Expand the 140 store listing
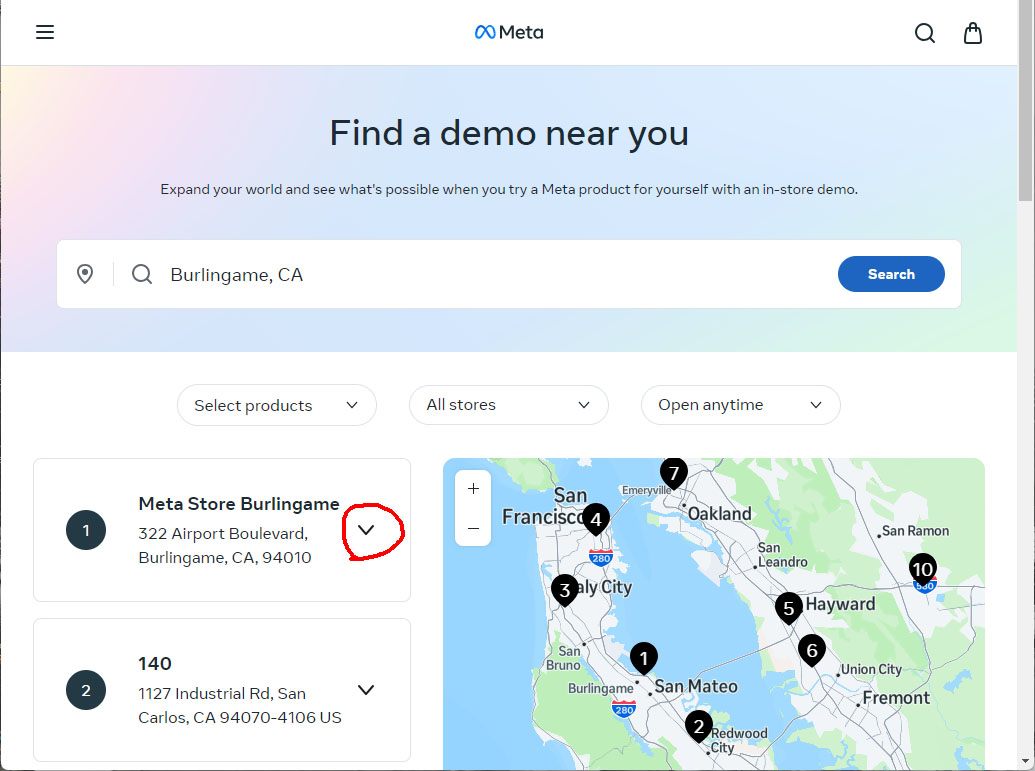The image size is (1035, 771). coord(366,690)
